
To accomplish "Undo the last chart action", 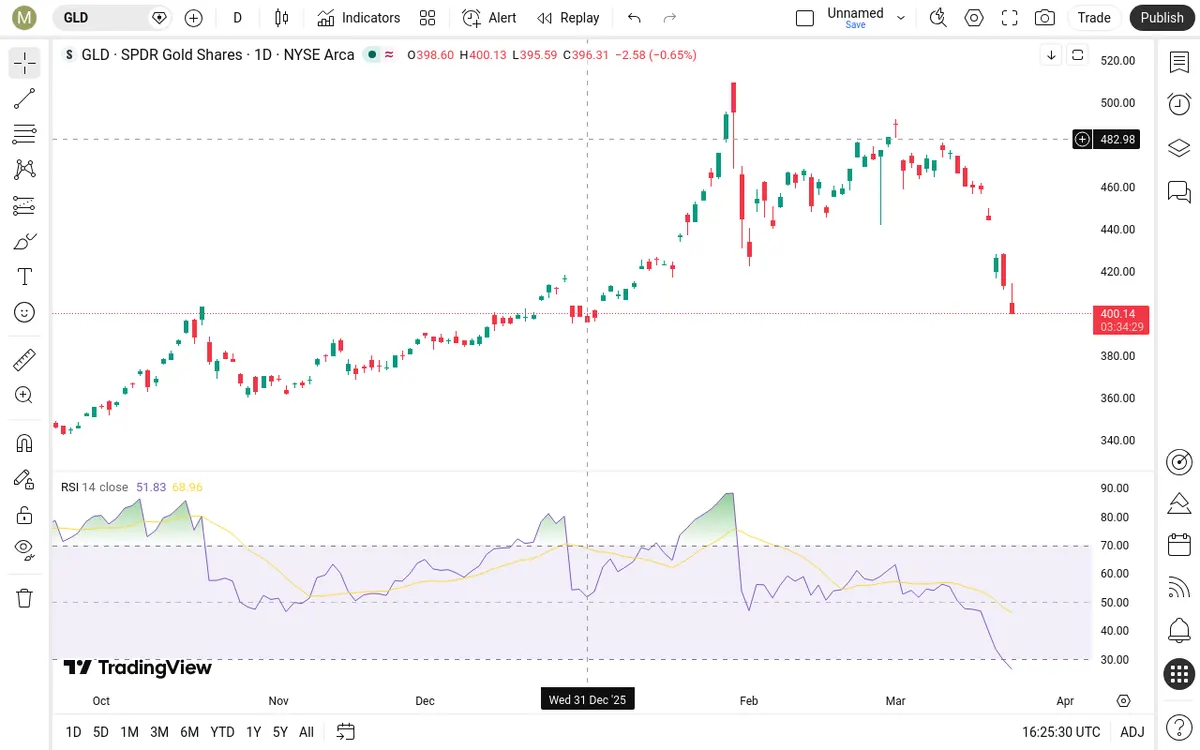I will (x=634, y=17).
